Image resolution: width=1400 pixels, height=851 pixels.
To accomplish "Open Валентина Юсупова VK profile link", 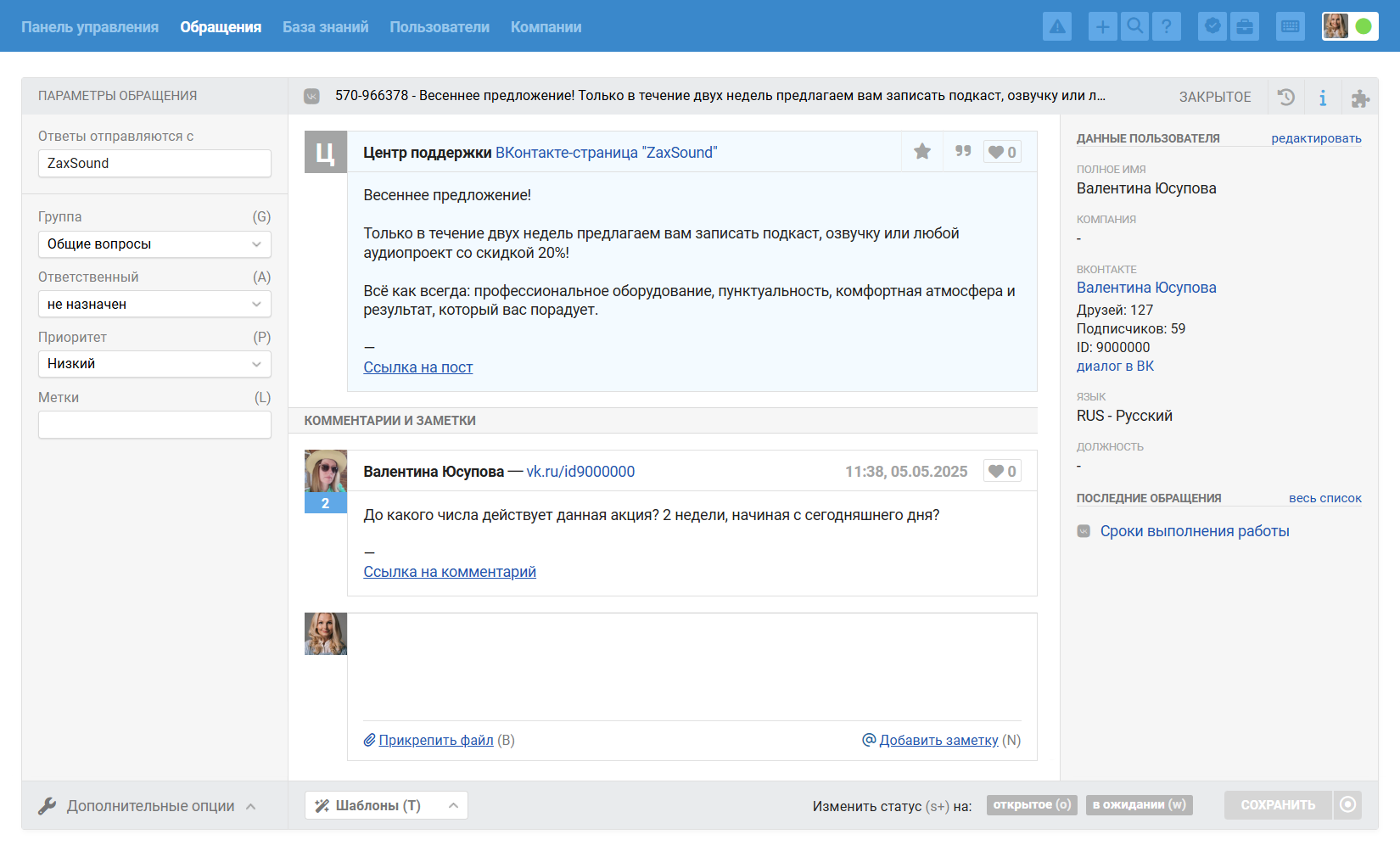I will 1146,288.
